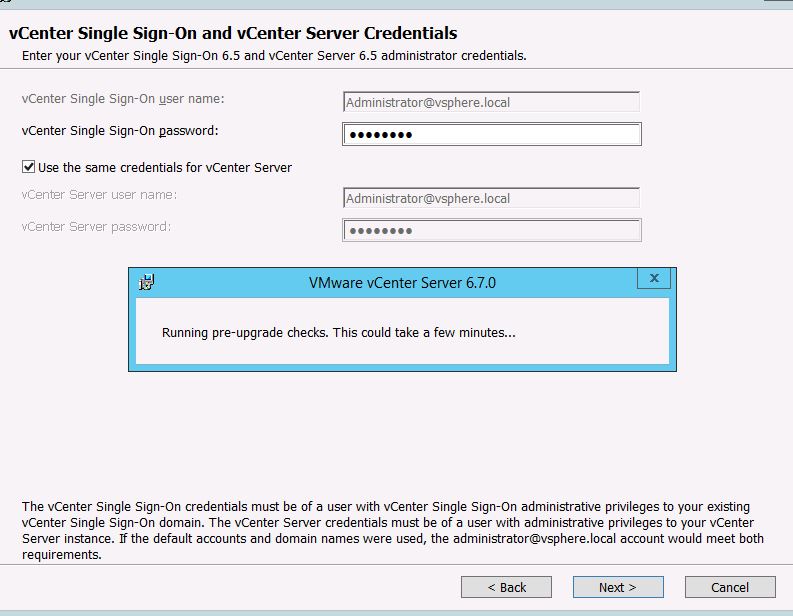Go back with the '< Back' button

point(507,587)
